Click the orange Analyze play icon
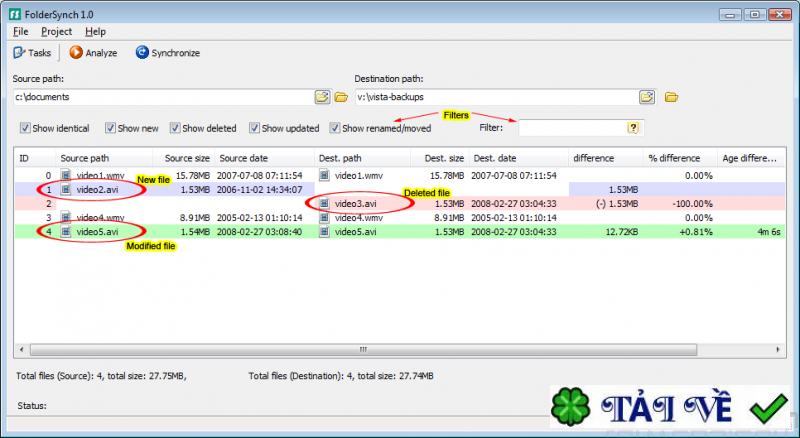 point(76,52)
